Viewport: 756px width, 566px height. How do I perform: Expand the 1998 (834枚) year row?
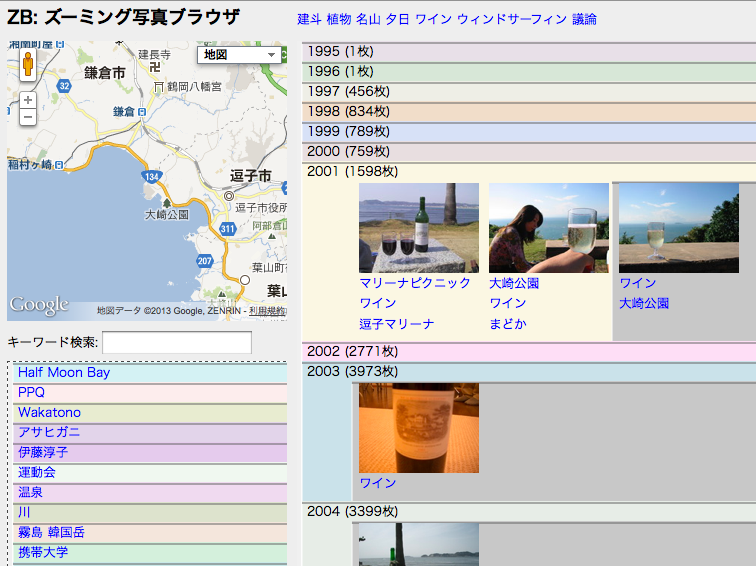click(529, 111)
